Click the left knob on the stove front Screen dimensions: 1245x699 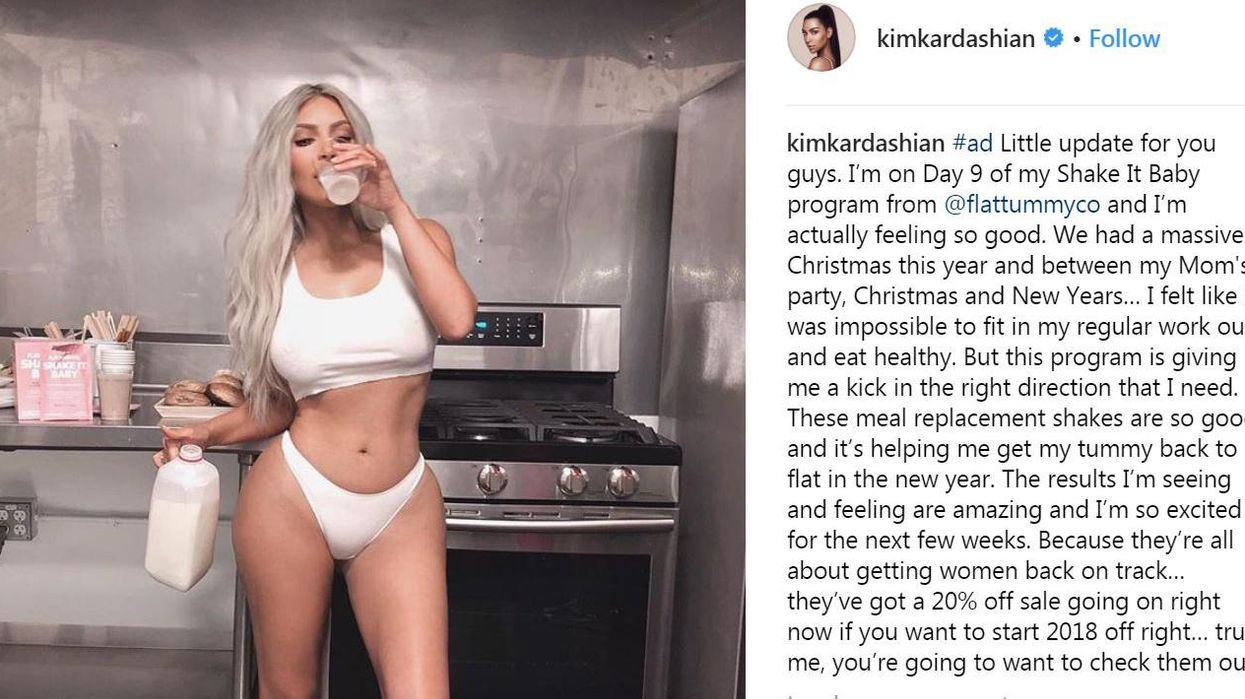[x=491, y=479]
